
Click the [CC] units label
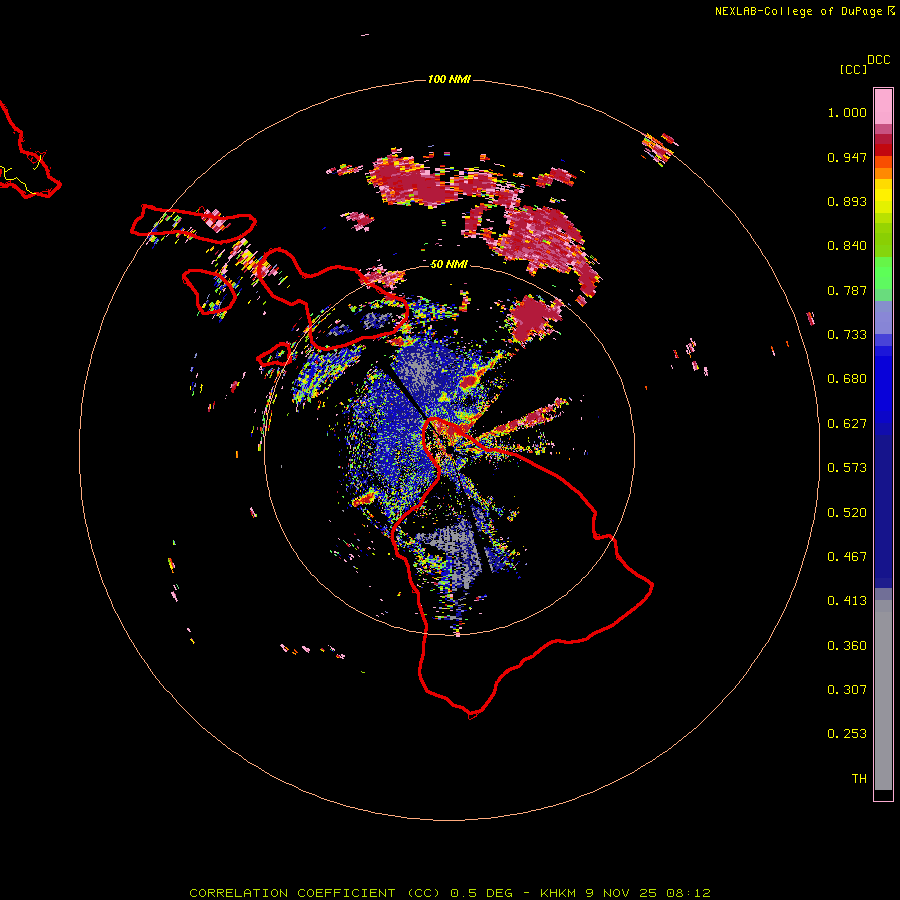(854, 69)
